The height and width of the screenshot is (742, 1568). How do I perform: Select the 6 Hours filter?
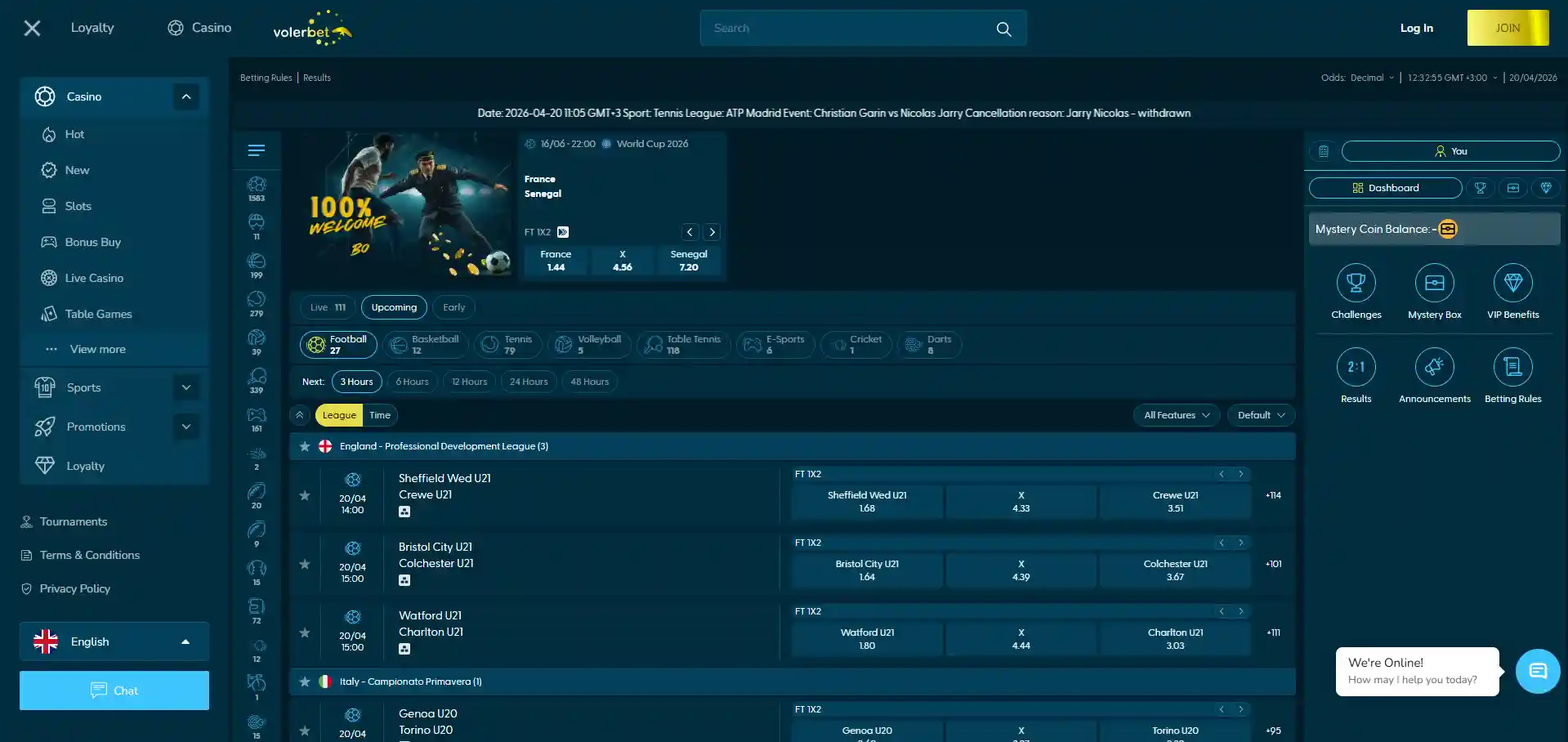pyautogui.click(x=412, y=382)
